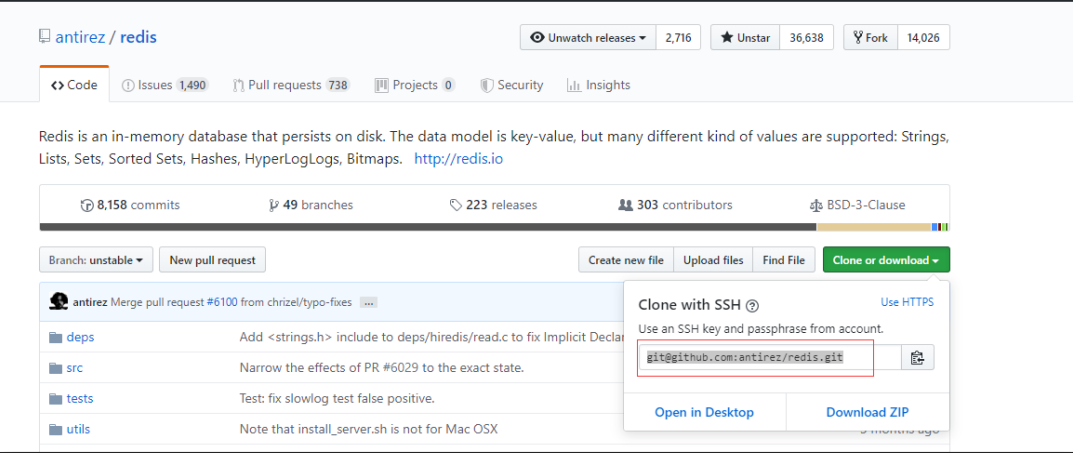
Task: Toggle the Clone or download dropdown
Action: tap(886, 260)
